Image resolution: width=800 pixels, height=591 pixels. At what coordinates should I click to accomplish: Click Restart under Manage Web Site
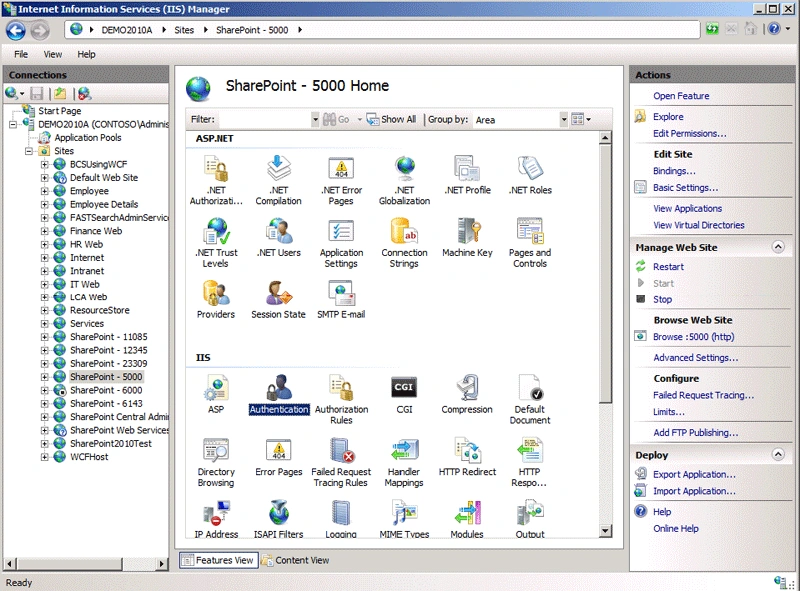pyautogui.click(x=668, y=267)
